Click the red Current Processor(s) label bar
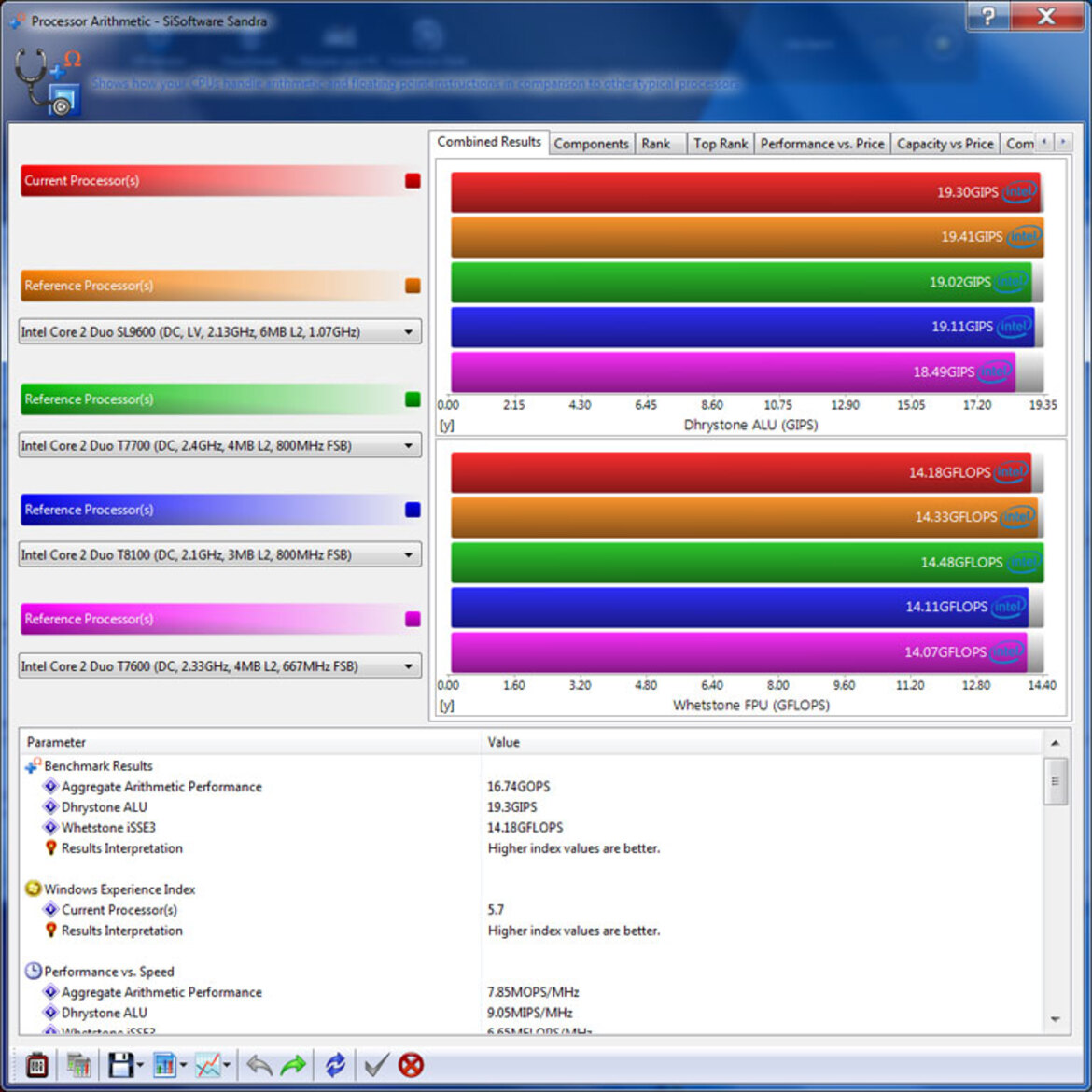This screenshot has width=1092, height=1092. (220, 181)
